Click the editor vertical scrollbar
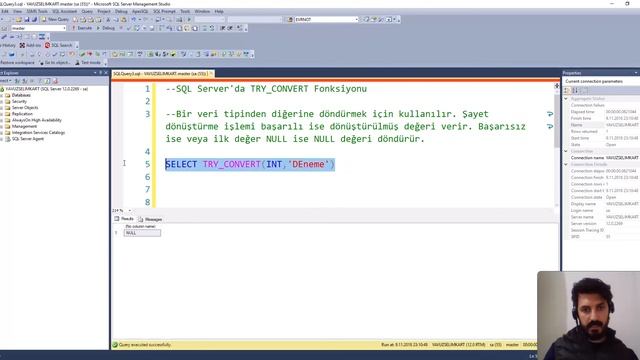This screenshot has height=360, width=640. [557, 122]
